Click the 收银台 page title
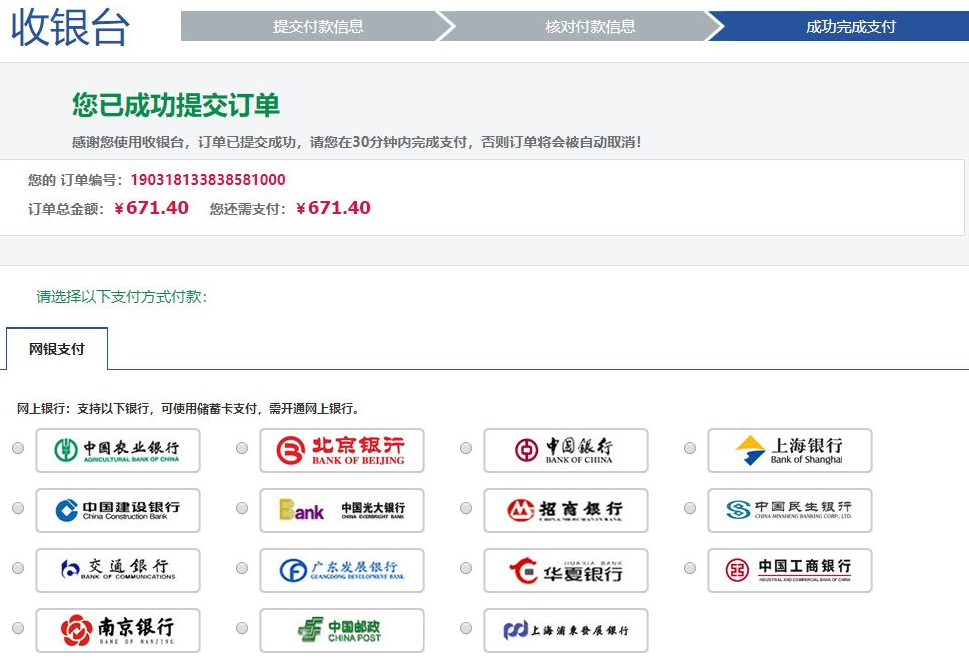The width and height of the screenshot is (969, 663). (x=70, y=27)
